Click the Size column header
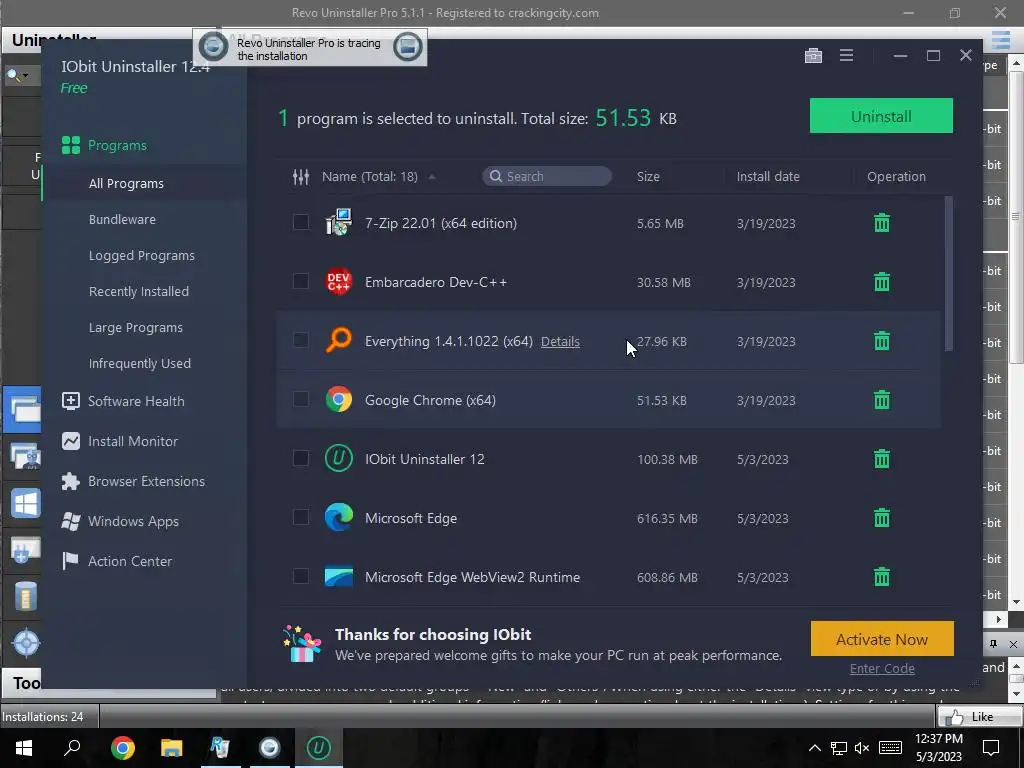The height and width of the screenshot is (768, 1024). pyautogui.click(x=648, y=176)
